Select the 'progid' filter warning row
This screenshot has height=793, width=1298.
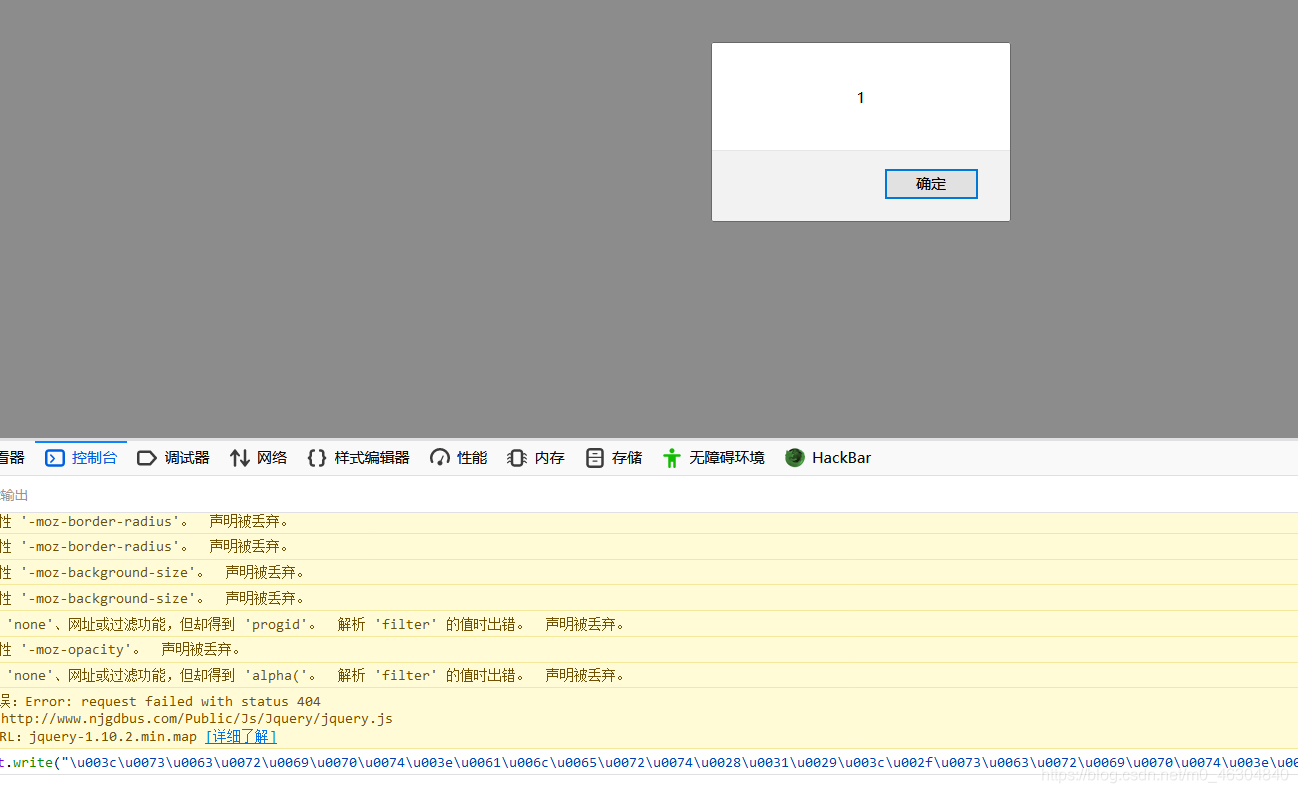coord(649,624)
